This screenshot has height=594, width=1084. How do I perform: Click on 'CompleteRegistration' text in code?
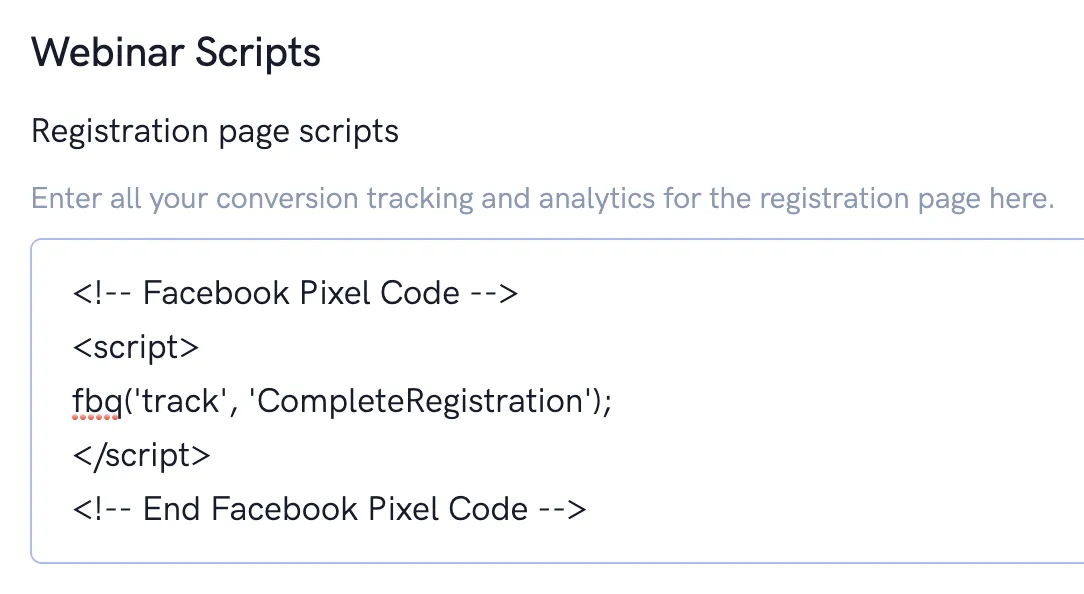(420, 402)
